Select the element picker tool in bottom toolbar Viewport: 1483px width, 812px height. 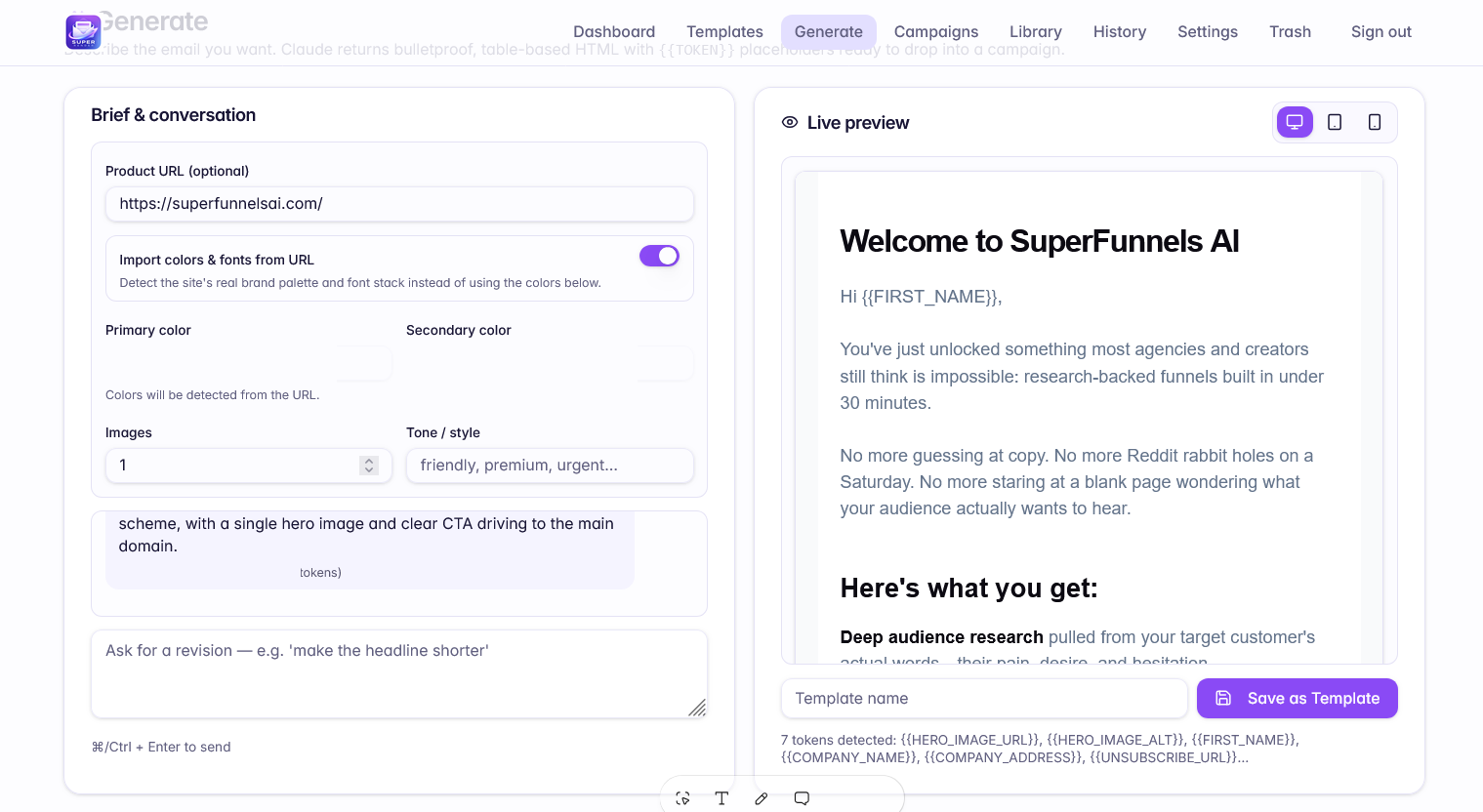point(682,798)
